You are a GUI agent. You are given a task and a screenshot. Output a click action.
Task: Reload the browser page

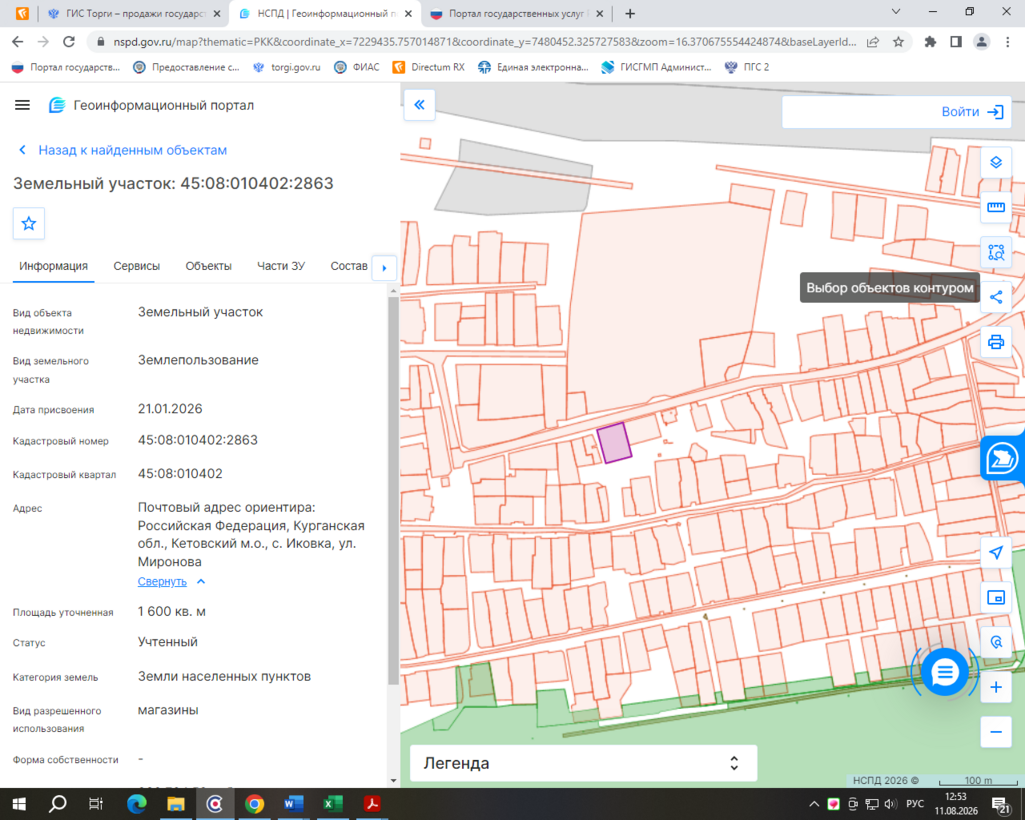point(69,42)
